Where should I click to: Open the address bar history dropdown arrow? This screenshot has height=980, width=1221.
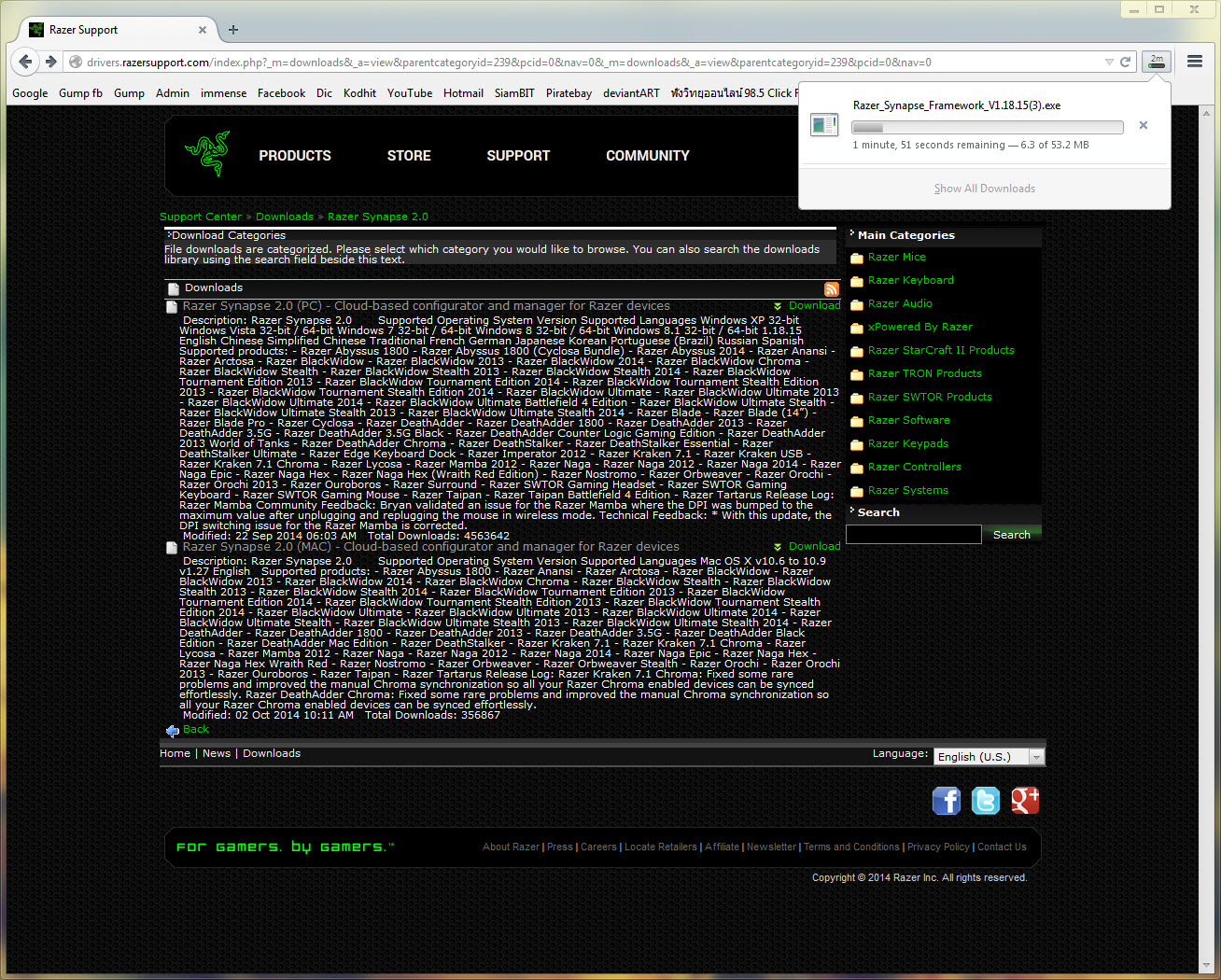tap(1110, 62)
